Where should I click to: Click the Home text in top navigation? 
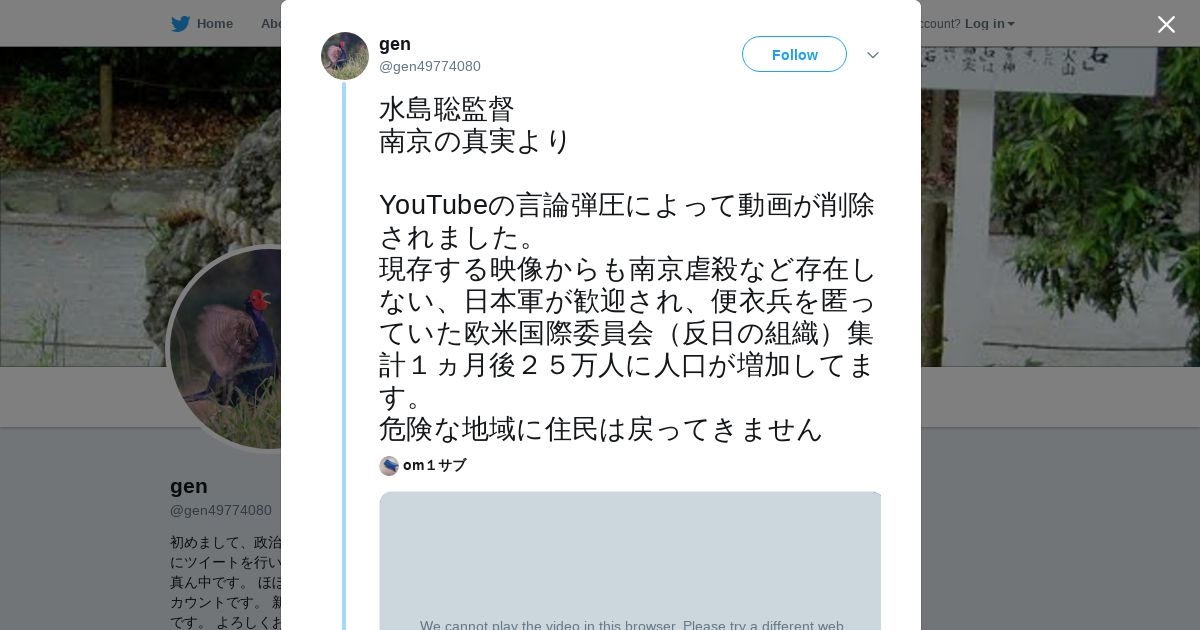point(214,24)
